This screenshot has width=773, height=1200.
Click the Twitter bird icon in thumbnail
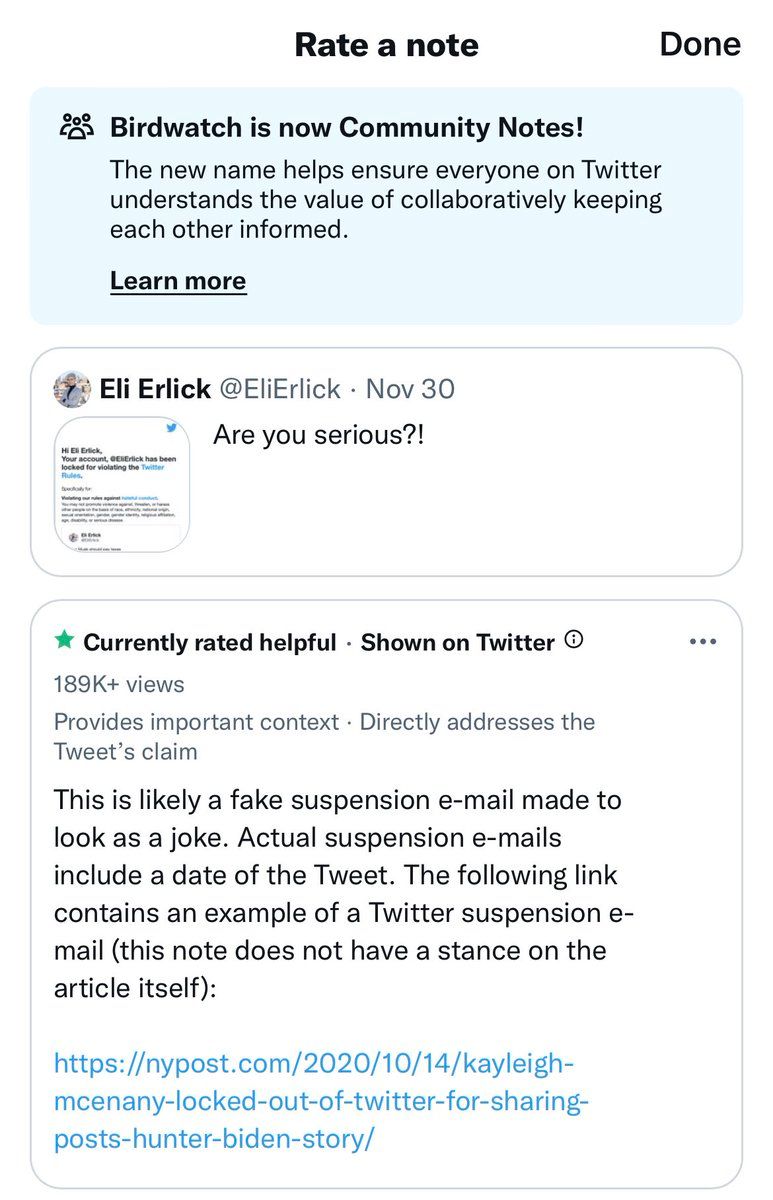click(x=171, y=428)
